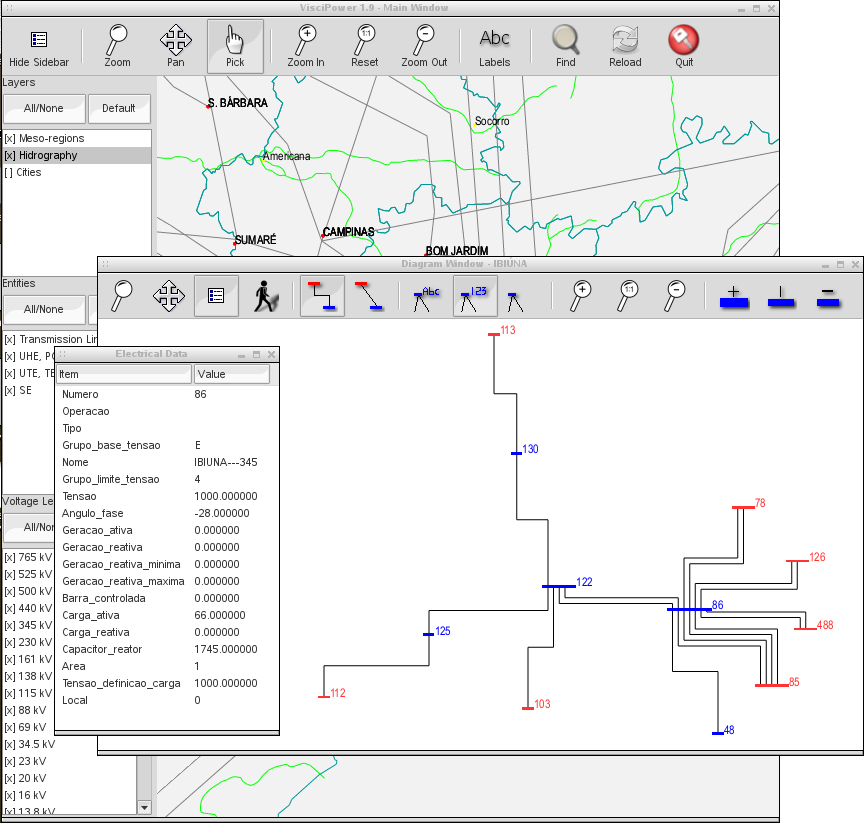Viewport: 864px width, 823px height.
Task: Select bus 113 in the diagram
Action: click(494, 334)
